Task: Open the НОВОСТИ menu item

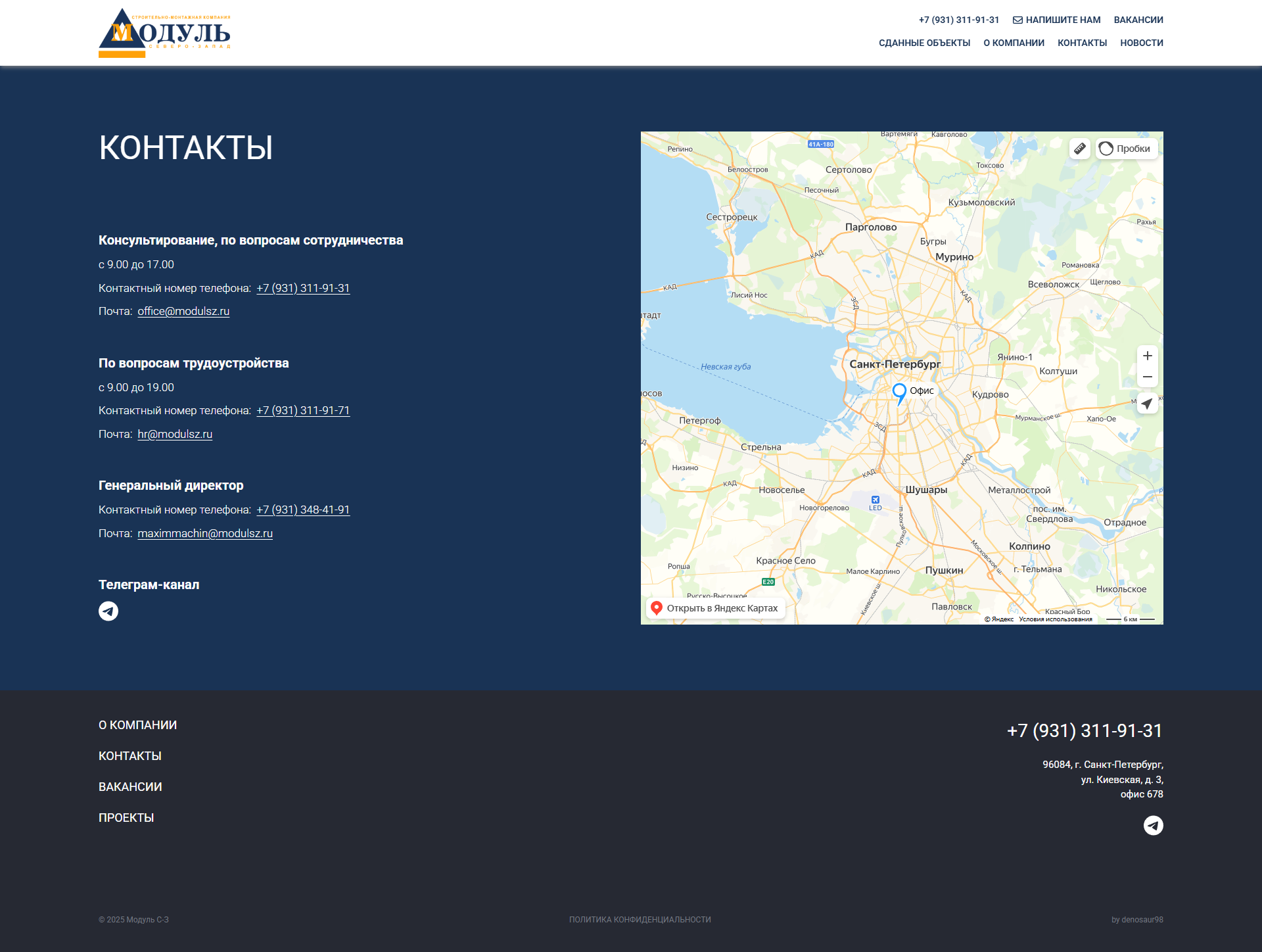Action: coord(1141,43)
